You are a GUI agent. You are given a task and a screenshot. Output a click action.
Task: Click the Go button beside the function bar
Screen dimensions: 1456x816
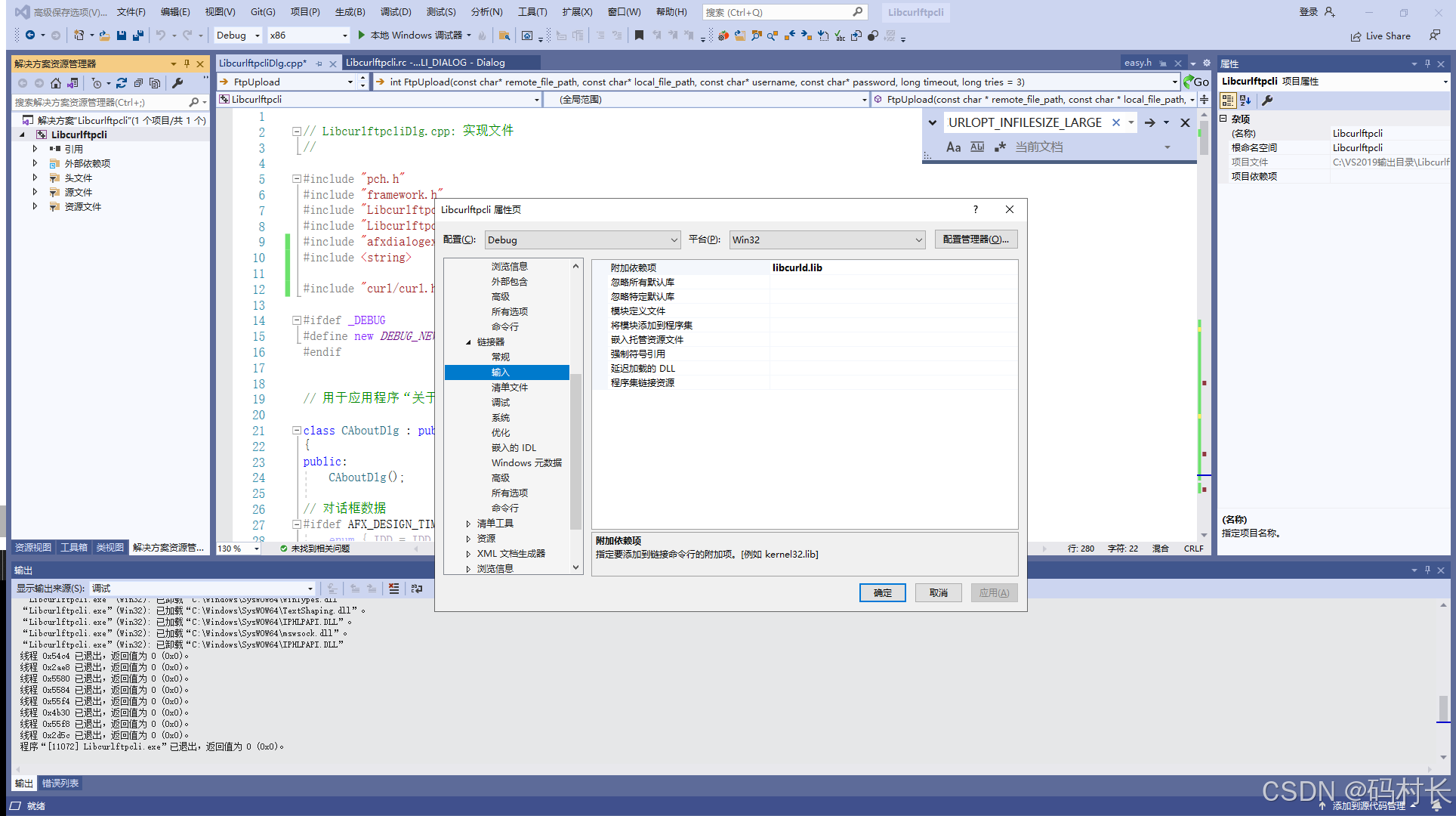(x=1196, y=82)
